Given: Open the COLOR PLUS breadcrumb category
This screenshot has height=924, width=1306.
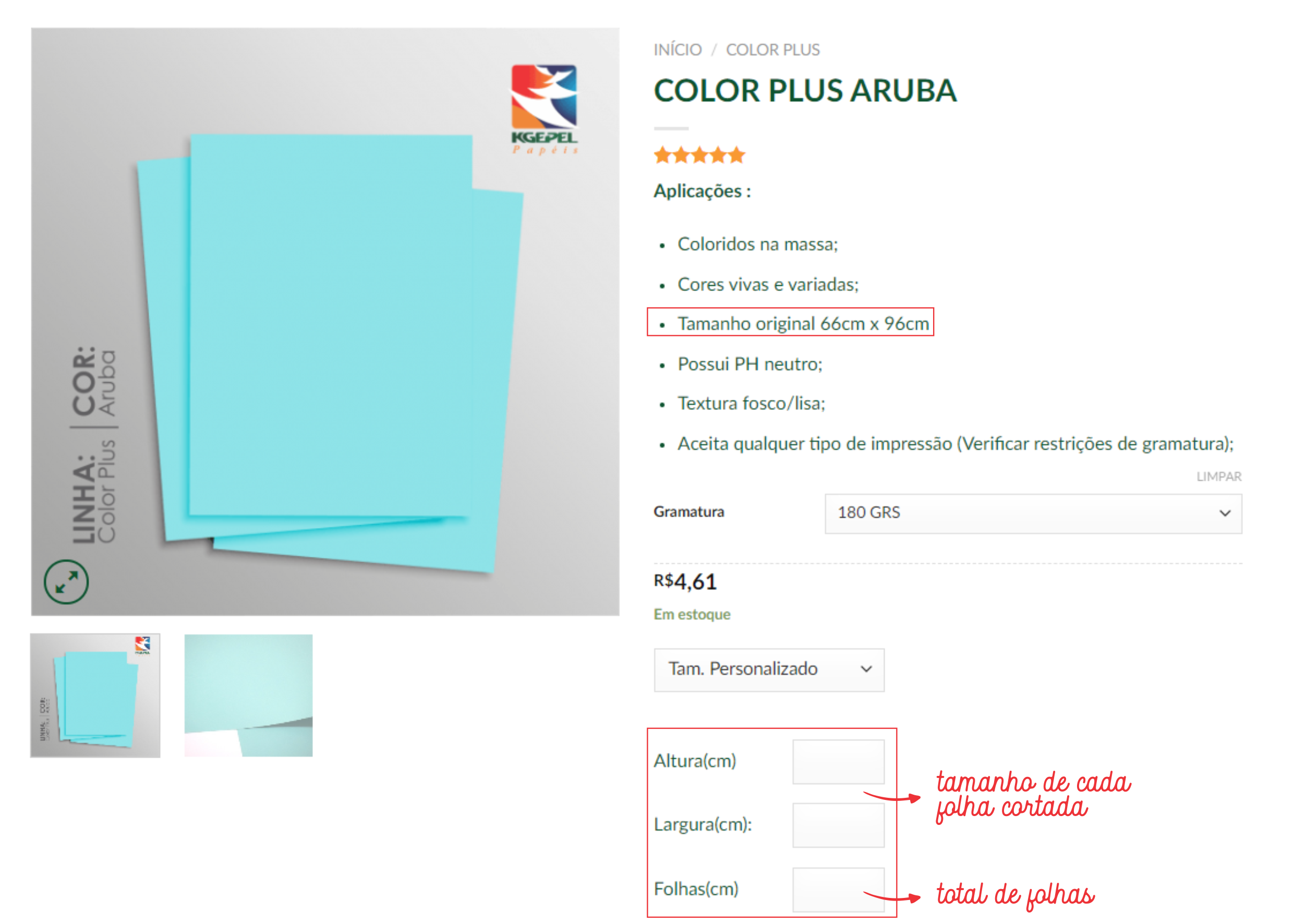Looking at the screenshot, I should 773,50.
